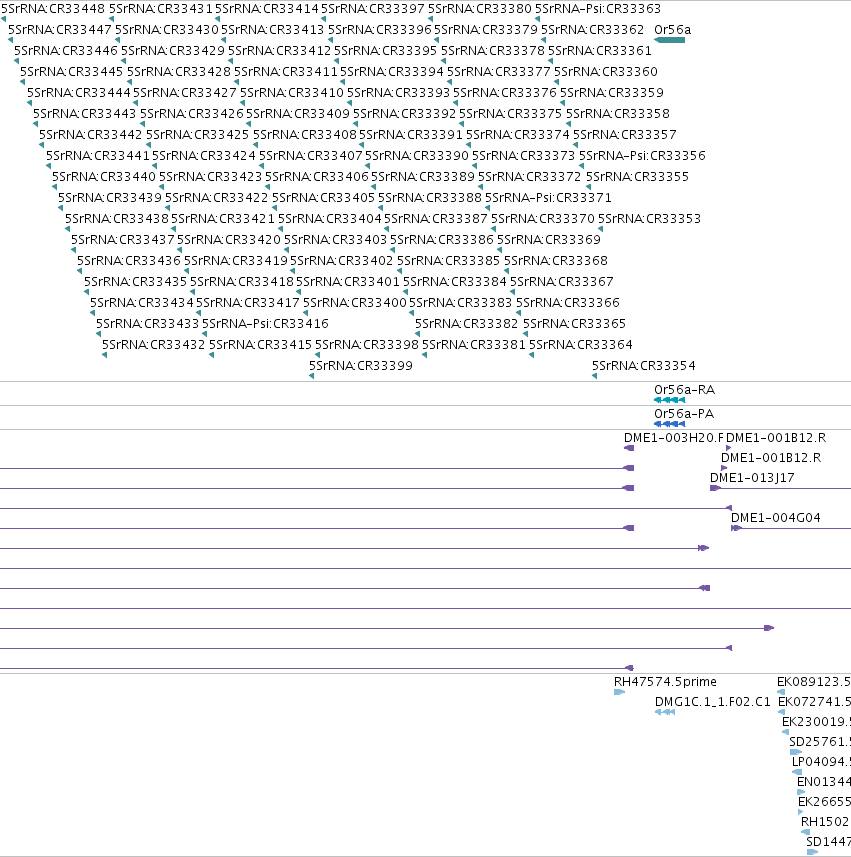Click the 5SrRNA:CR33398 label
Screen dimensions: 851x857
(367, 344)
